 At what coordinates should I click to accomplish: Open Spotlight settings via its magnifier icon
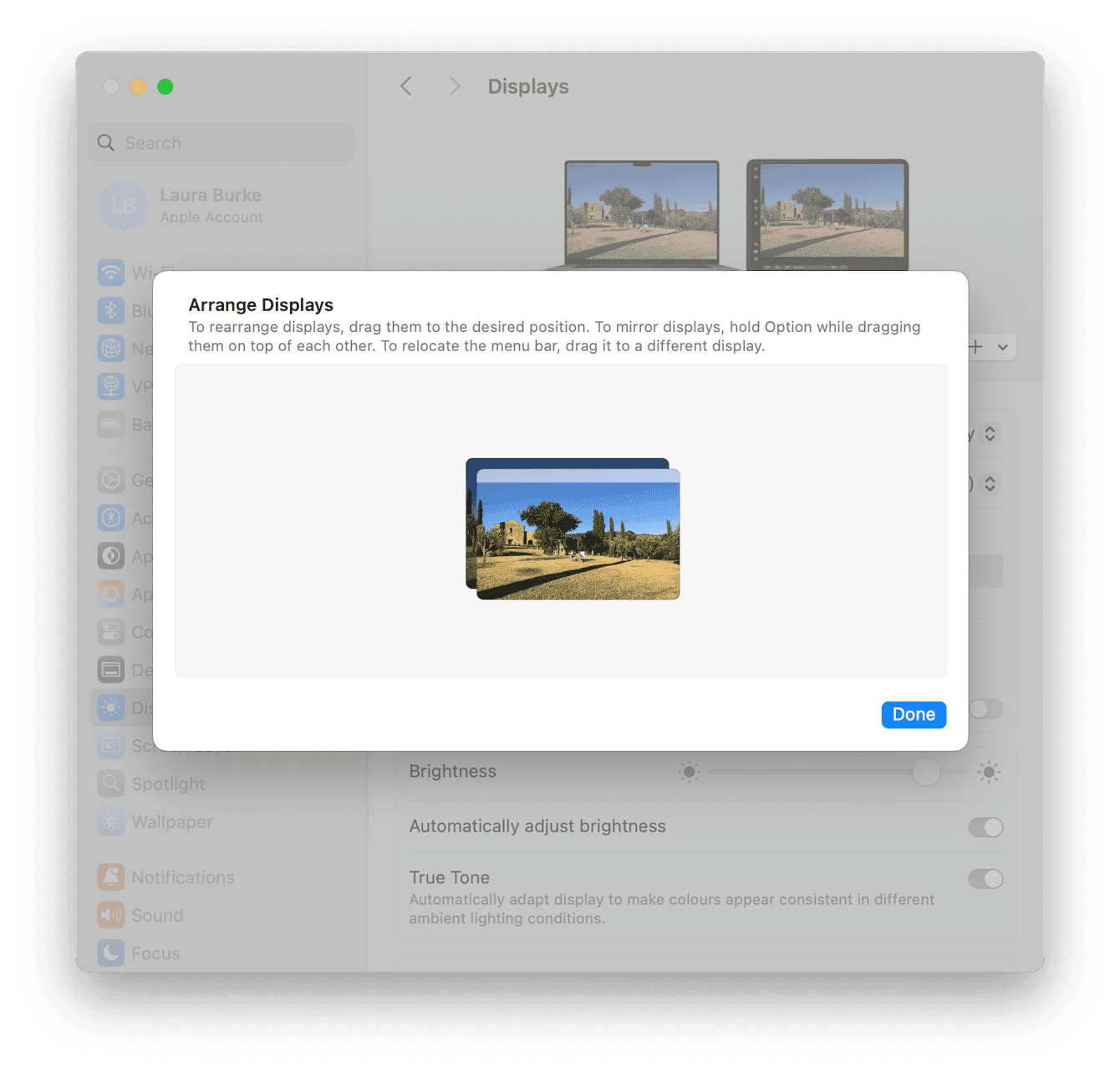point(111,784)
